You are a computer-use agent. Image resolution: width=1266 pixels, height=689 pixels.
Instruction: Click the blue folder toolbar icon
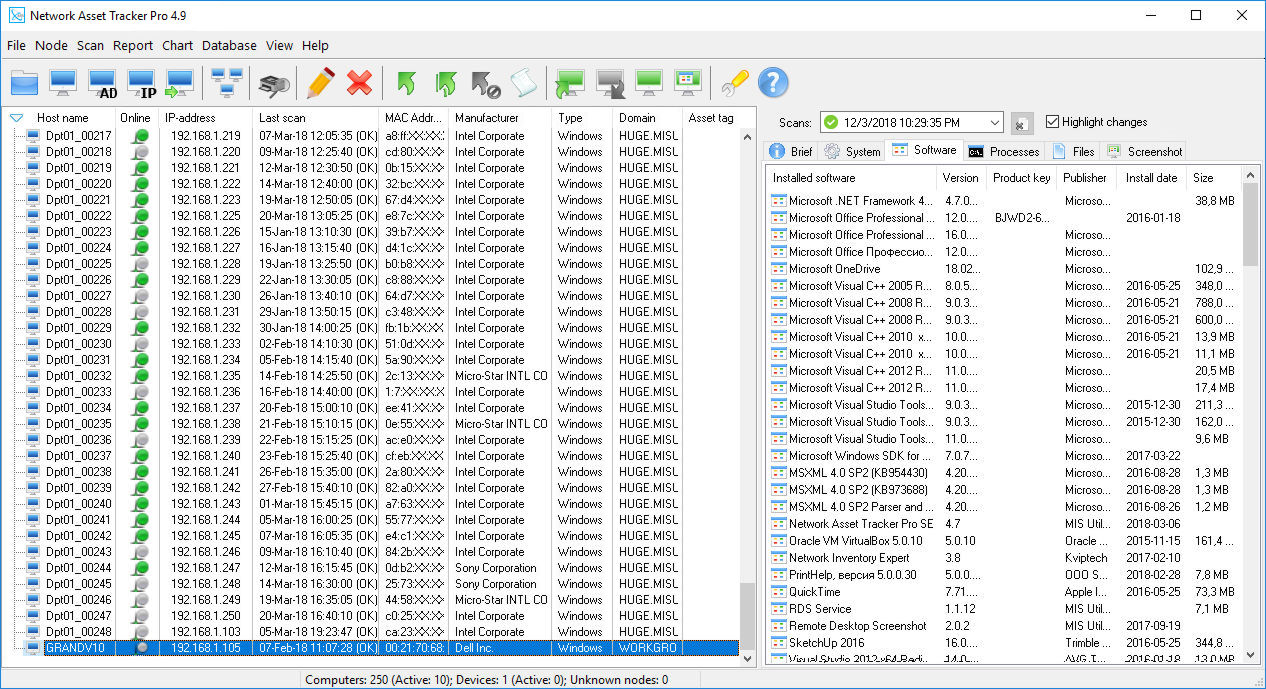point(24,82)
